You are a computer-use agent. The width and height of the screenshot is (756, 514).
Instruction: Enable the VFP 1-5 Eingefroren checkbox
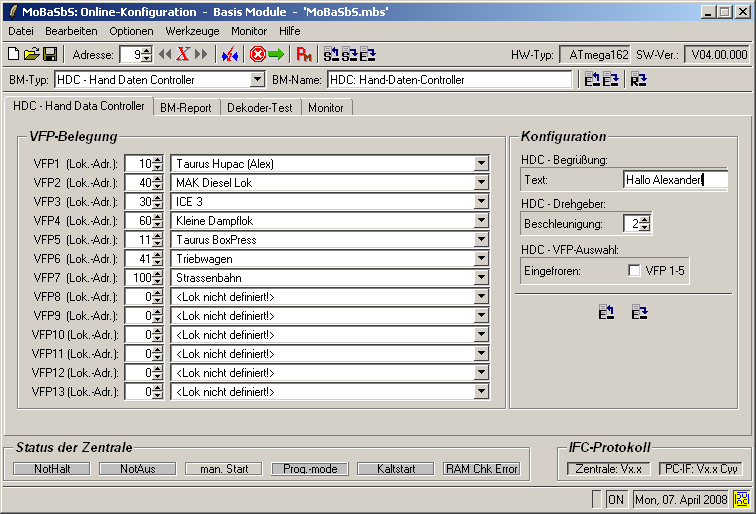coord(634,270)
